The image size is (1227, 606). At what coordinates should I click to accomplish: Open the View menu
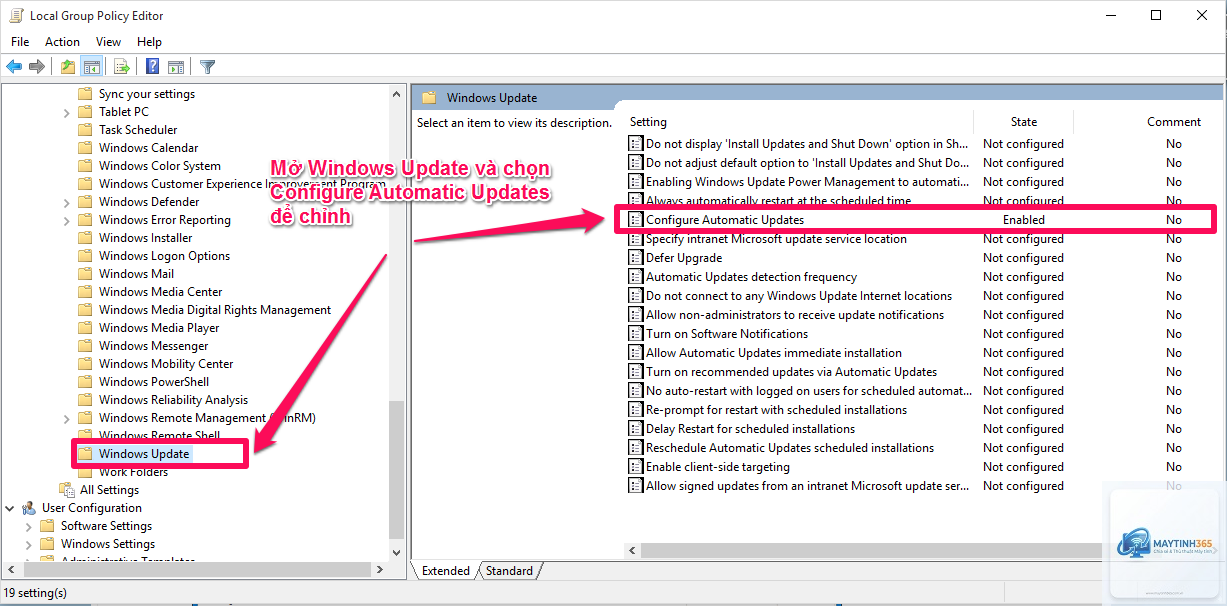[x=108, y=42]
